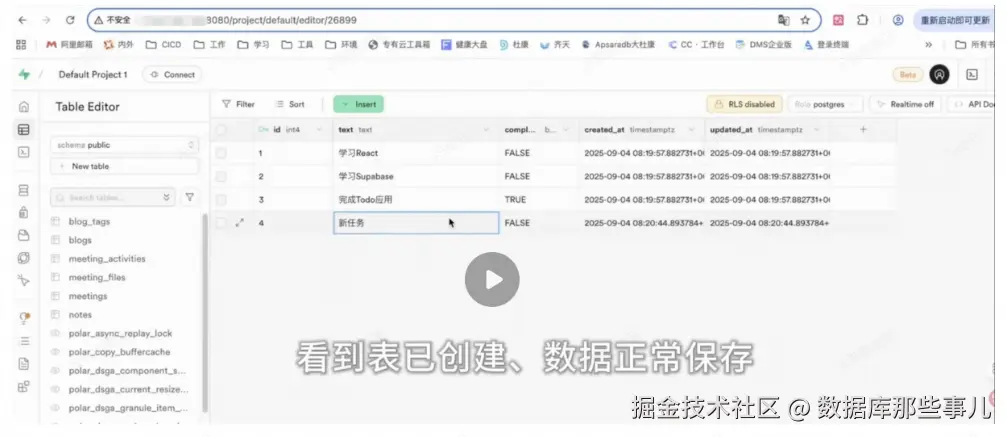This screenshot has width=1007, height=437.
Task: Click the browser back arrow
Action: (x=22, y=20)
